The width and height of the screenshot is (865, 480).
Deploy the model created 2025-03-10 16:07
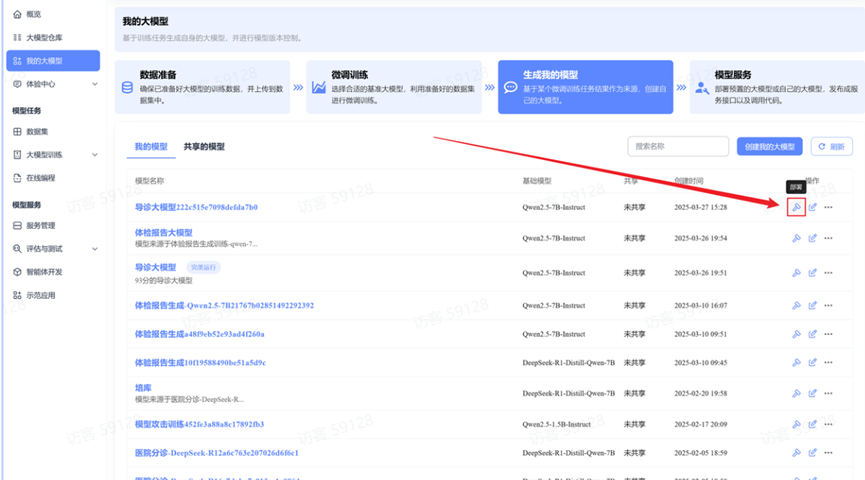796,305
